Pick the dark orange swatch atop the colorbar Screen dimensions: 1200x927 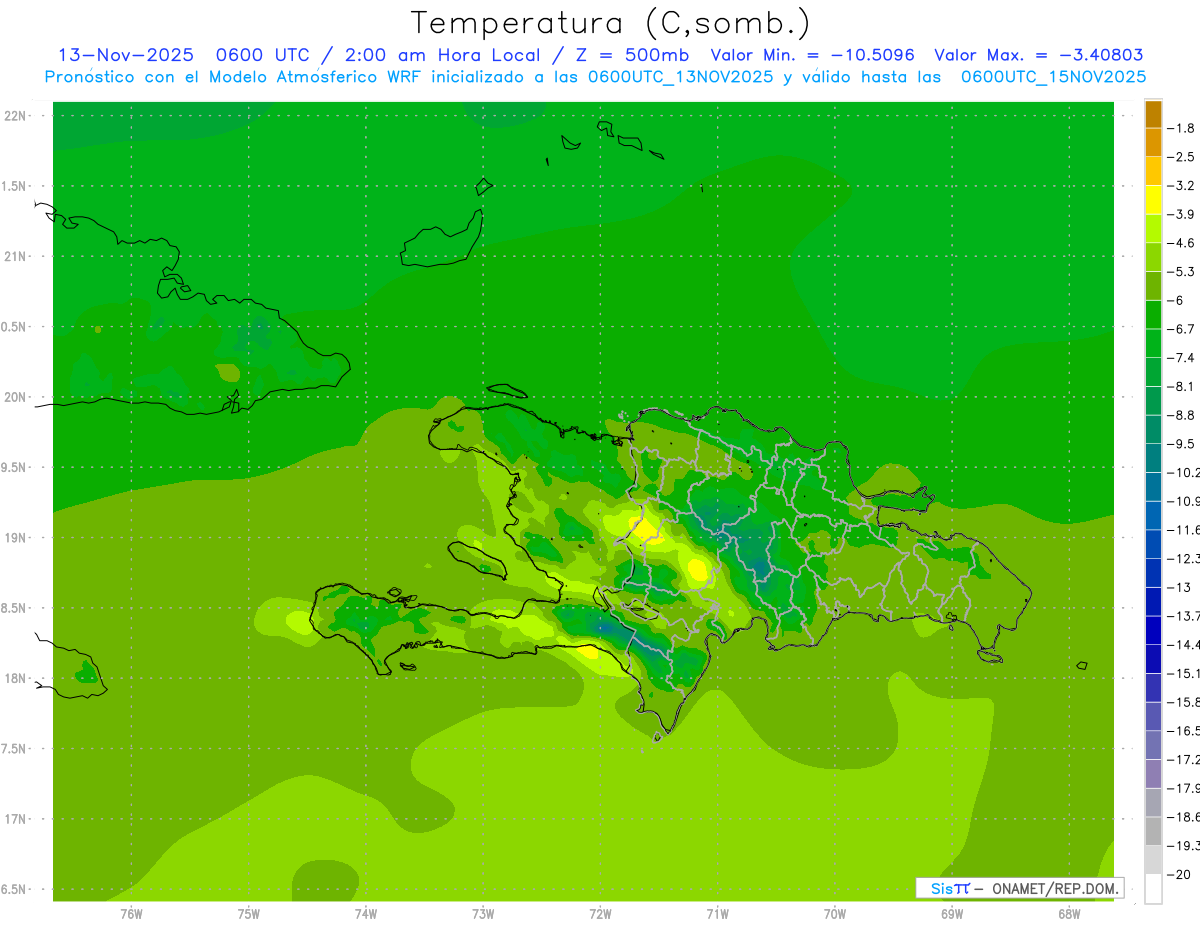pos(1153,114)
